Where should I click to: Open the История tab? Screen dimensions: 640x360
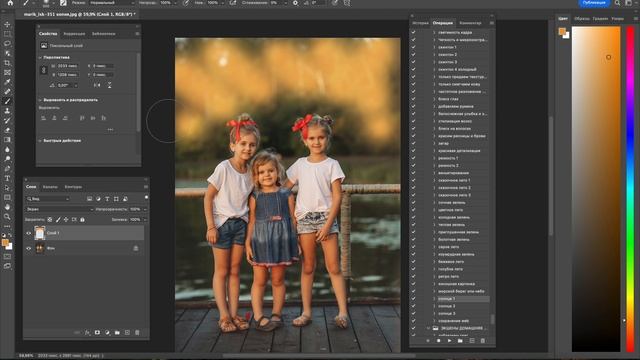click(x=420, y=23)
